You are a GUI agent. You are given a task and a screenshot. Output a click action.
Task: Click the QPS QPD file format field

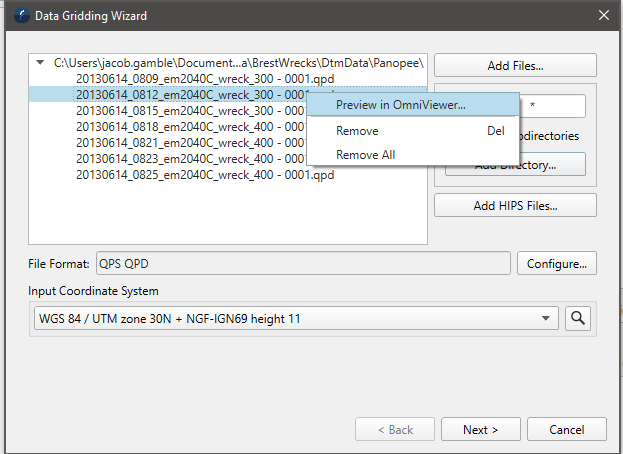pyautogui.click(x=302, y=264)
